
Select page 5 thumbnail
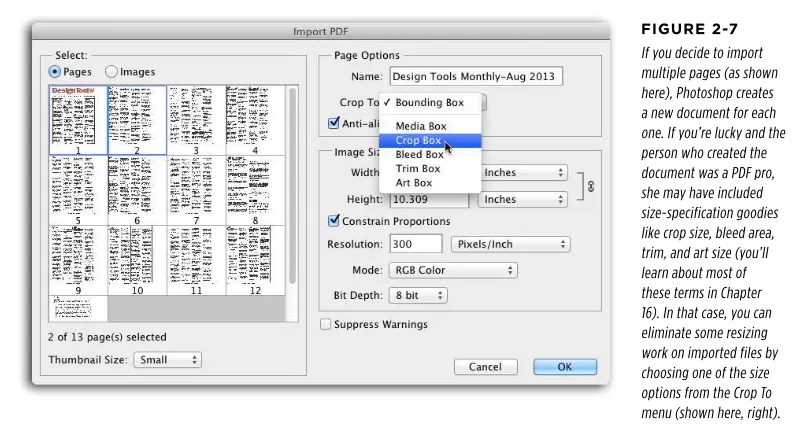78,190
